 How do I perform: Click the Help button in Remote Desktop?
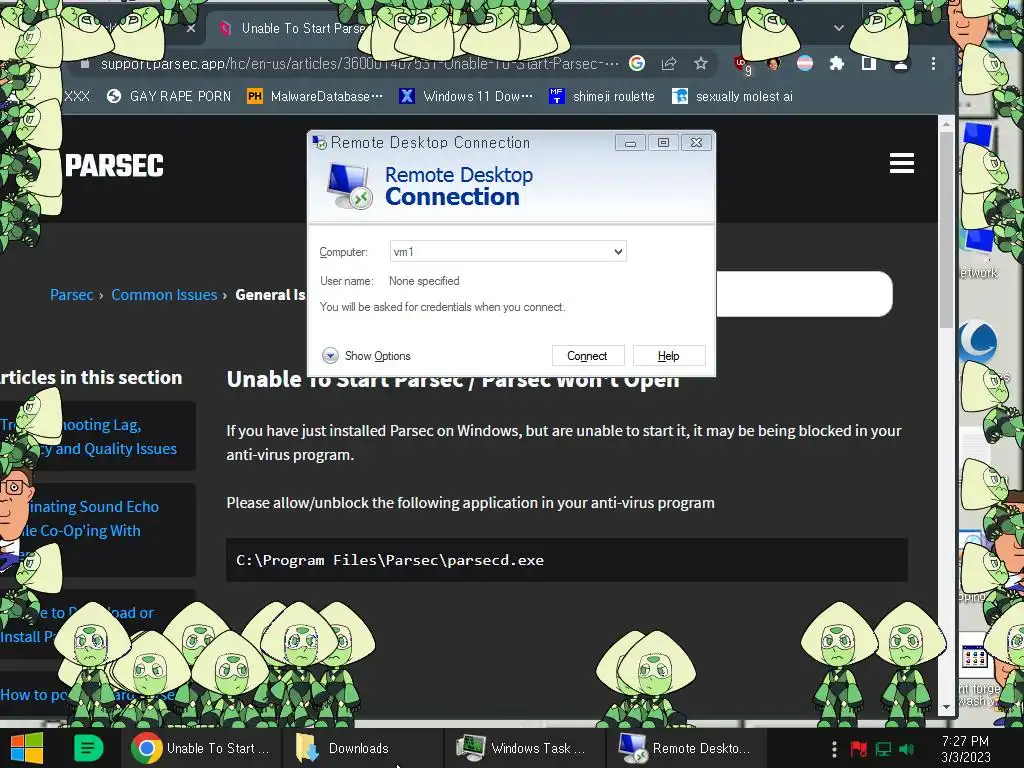tap(669, 356)
